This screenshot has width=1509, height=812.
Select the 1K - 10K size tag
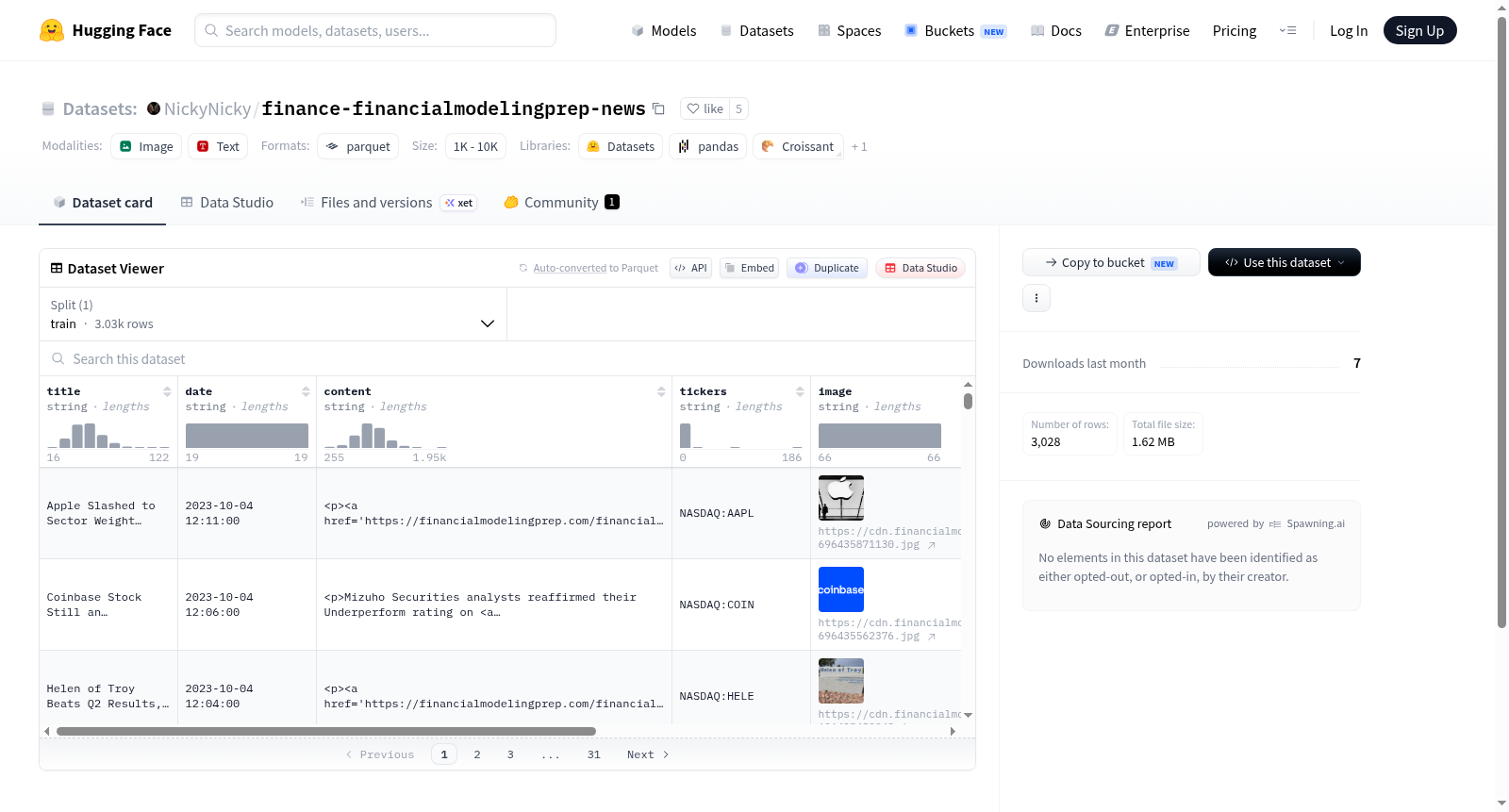[475, 146]
